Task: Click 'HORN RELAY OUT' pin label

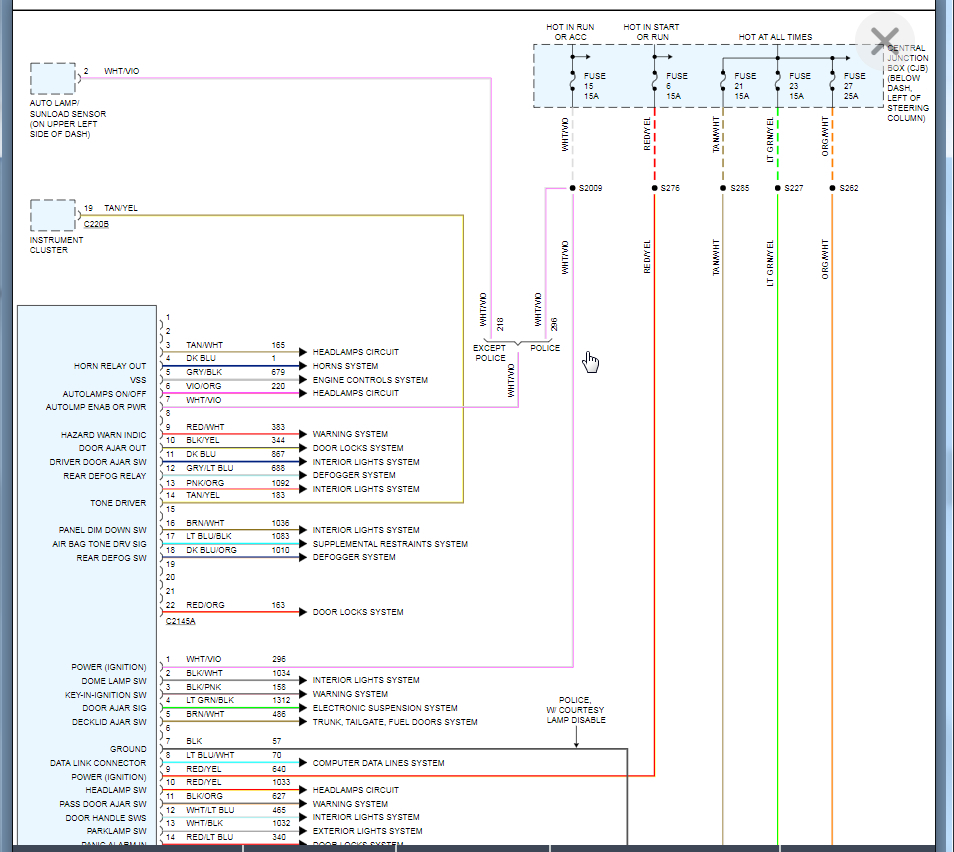Action: coord(110,366)
